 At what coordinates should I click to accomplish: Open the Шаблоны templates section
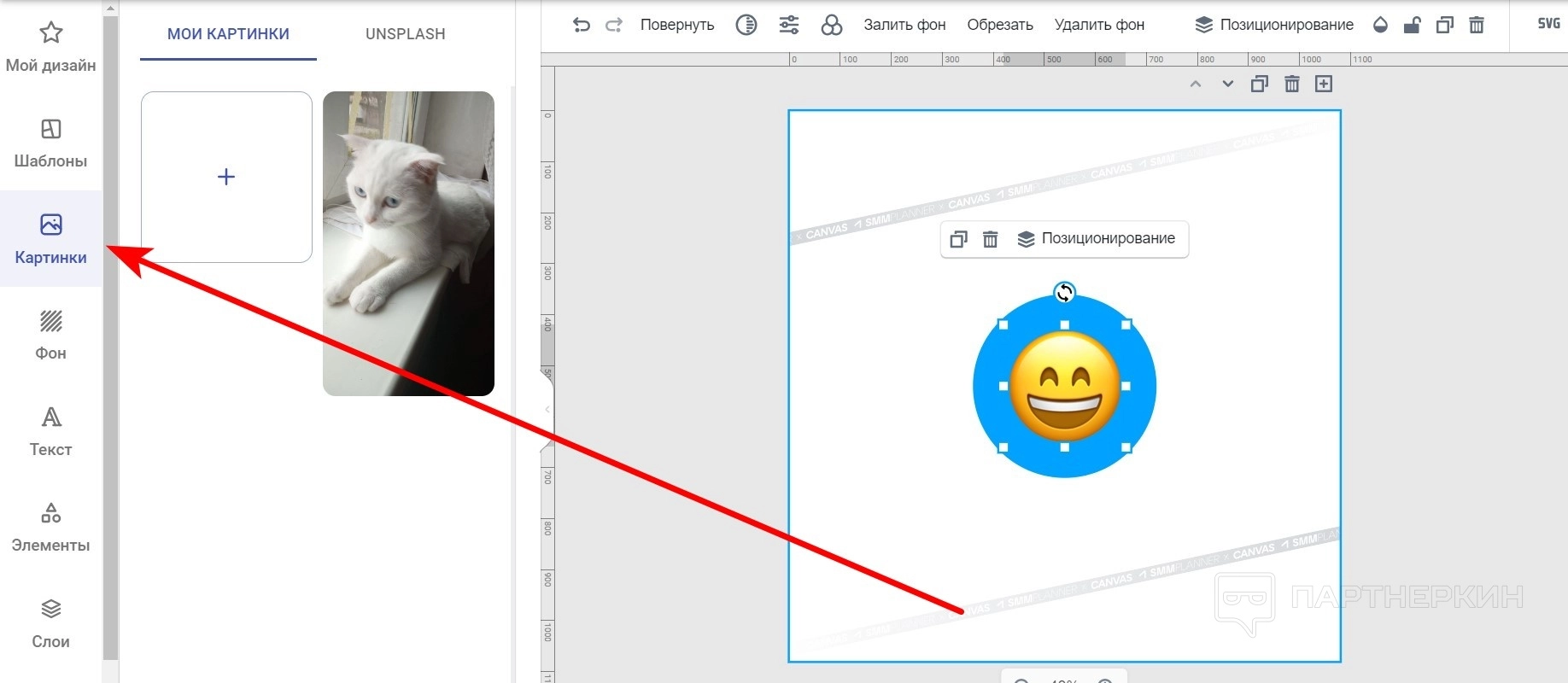[50, 143]
